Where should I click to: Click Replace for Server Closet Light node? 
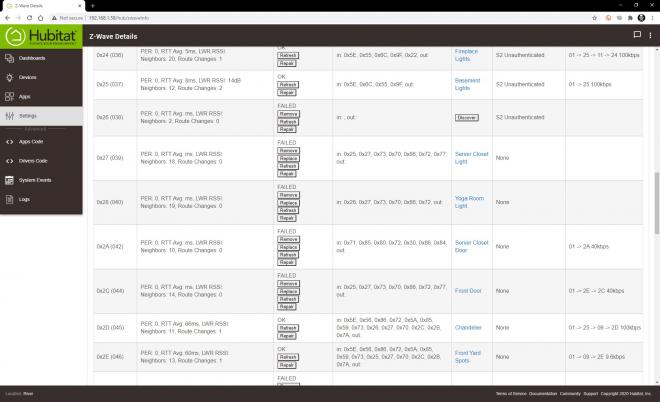288,159
